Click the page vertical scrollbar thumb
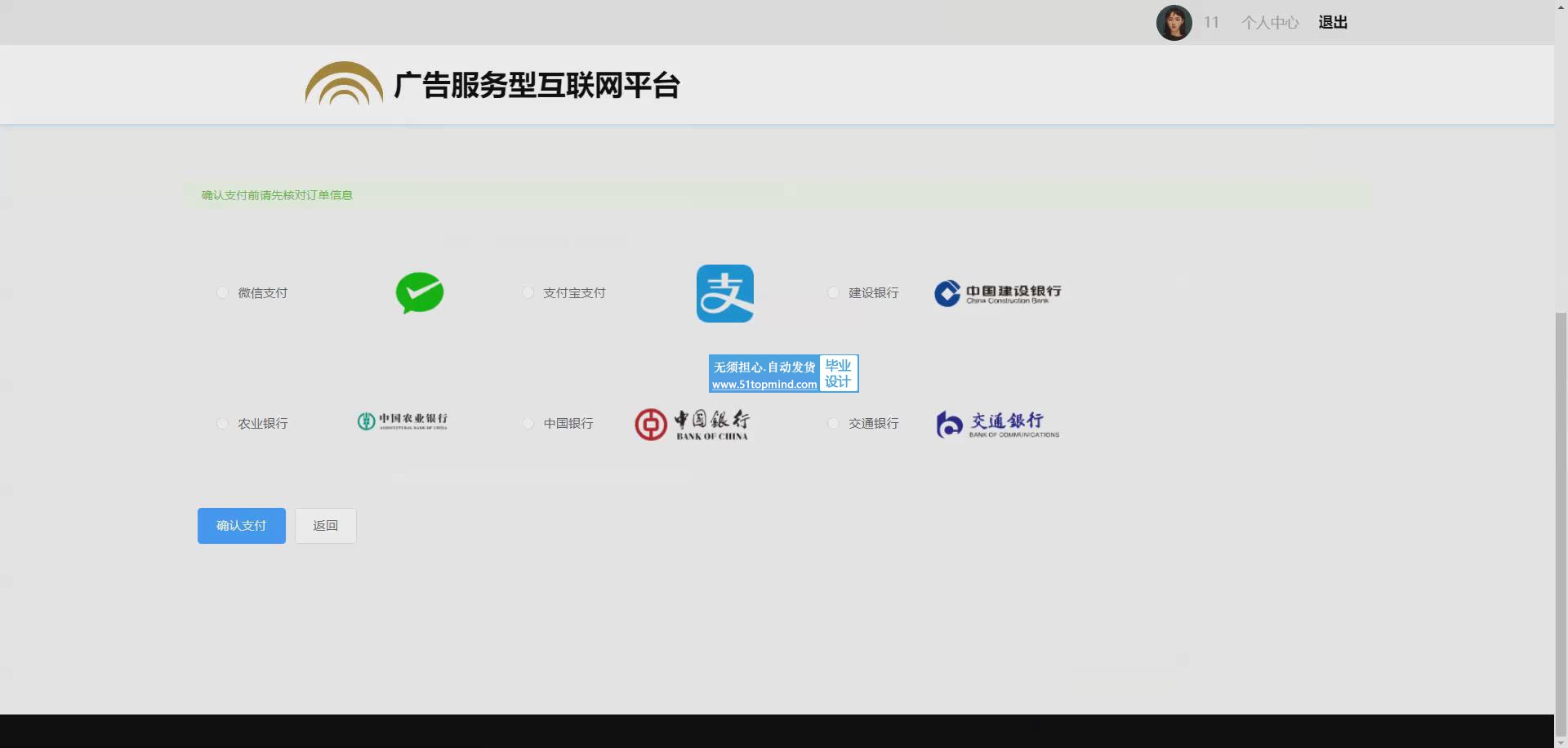This screenshot has height=748, width=1568. pos(1561,523)
